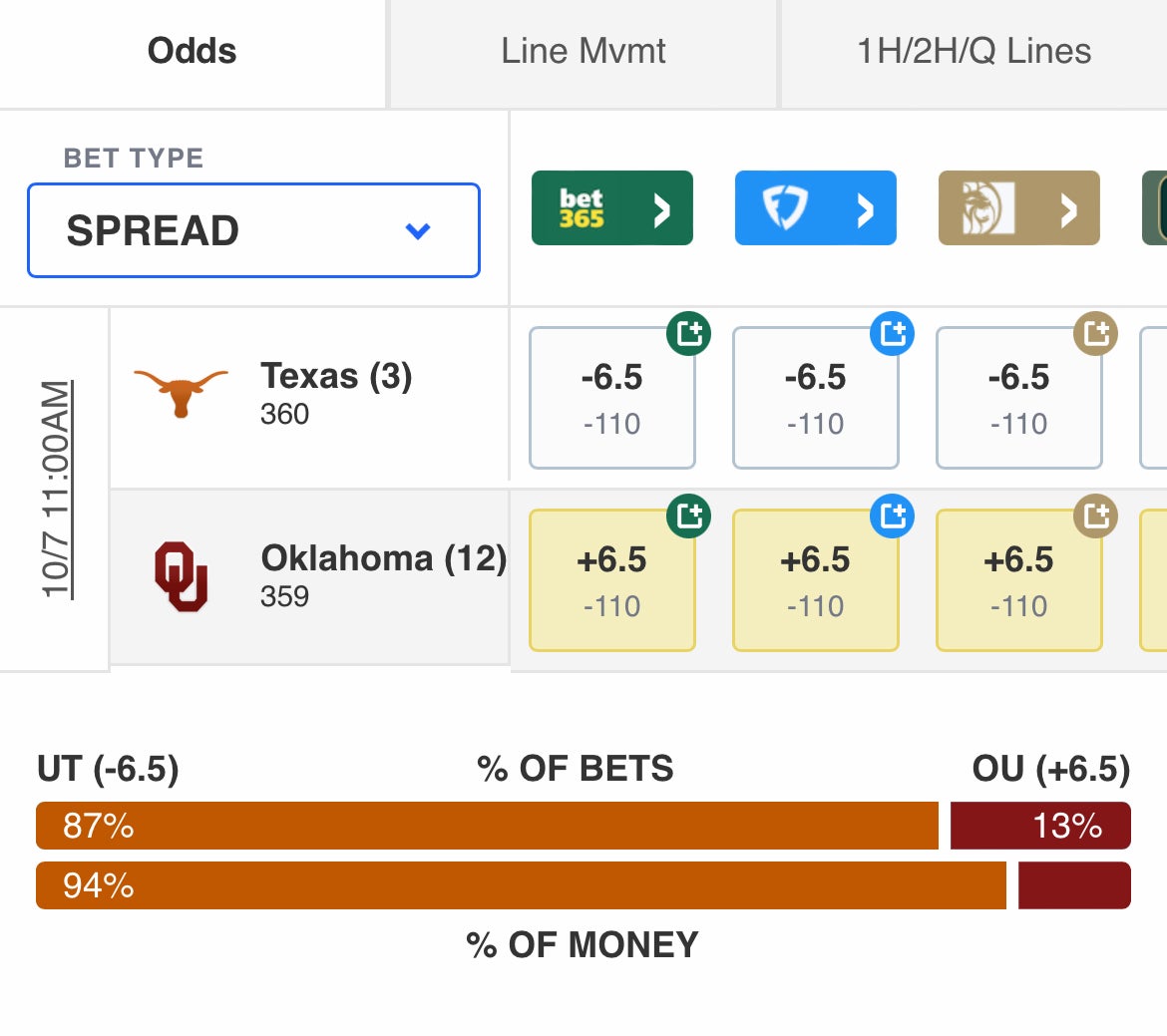Click the 87% UT bets bar

pyautogui.click(x=487, y=826)
